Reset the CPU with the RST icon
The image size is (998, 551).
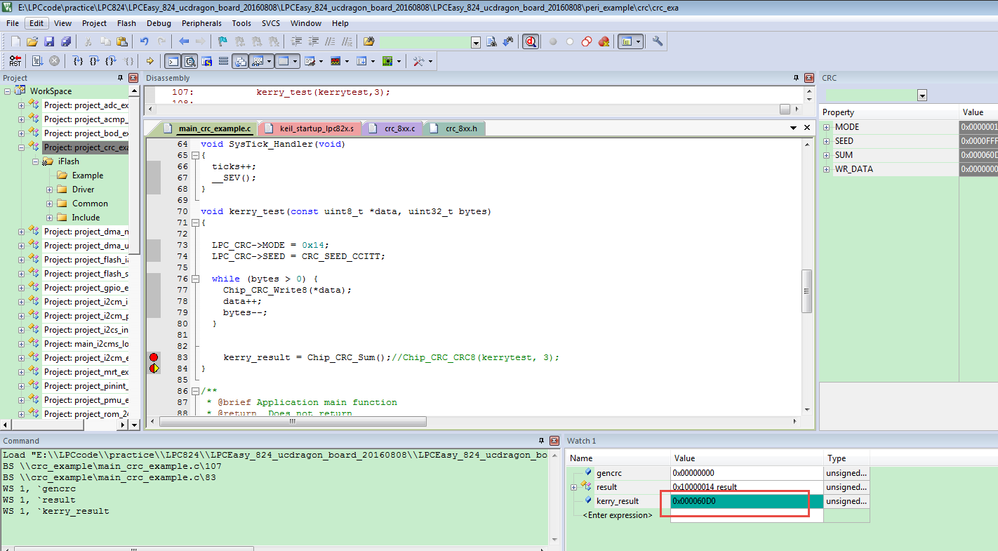point(15,61)
